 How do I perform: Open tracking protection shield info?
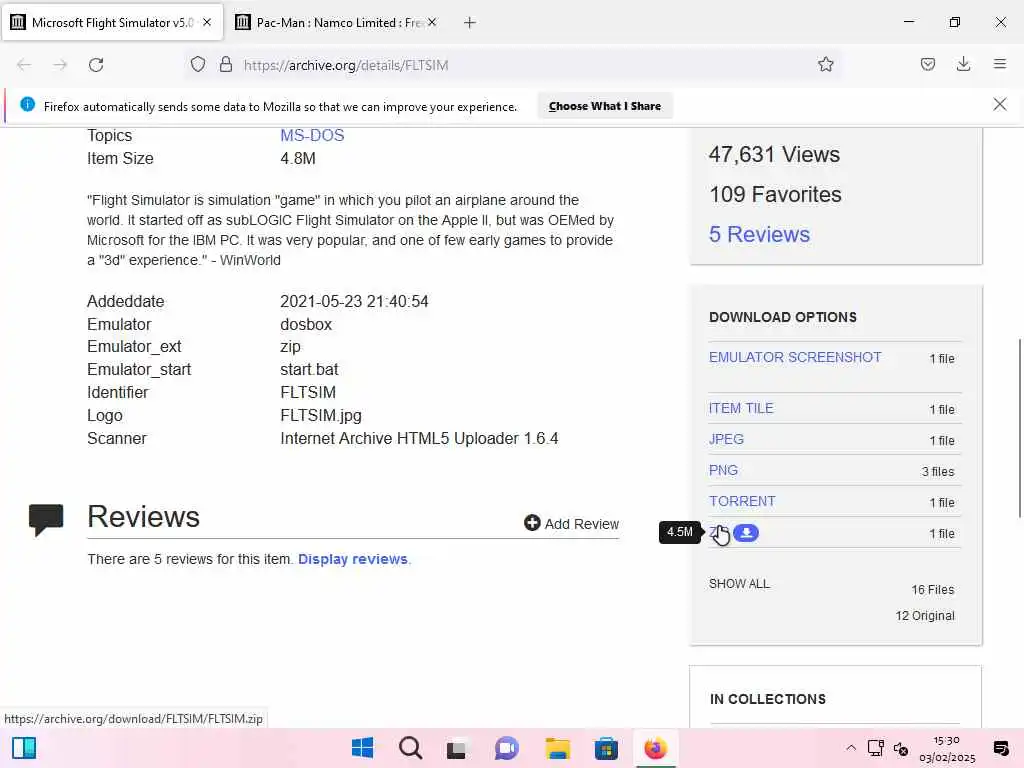(x=198, y=65)
